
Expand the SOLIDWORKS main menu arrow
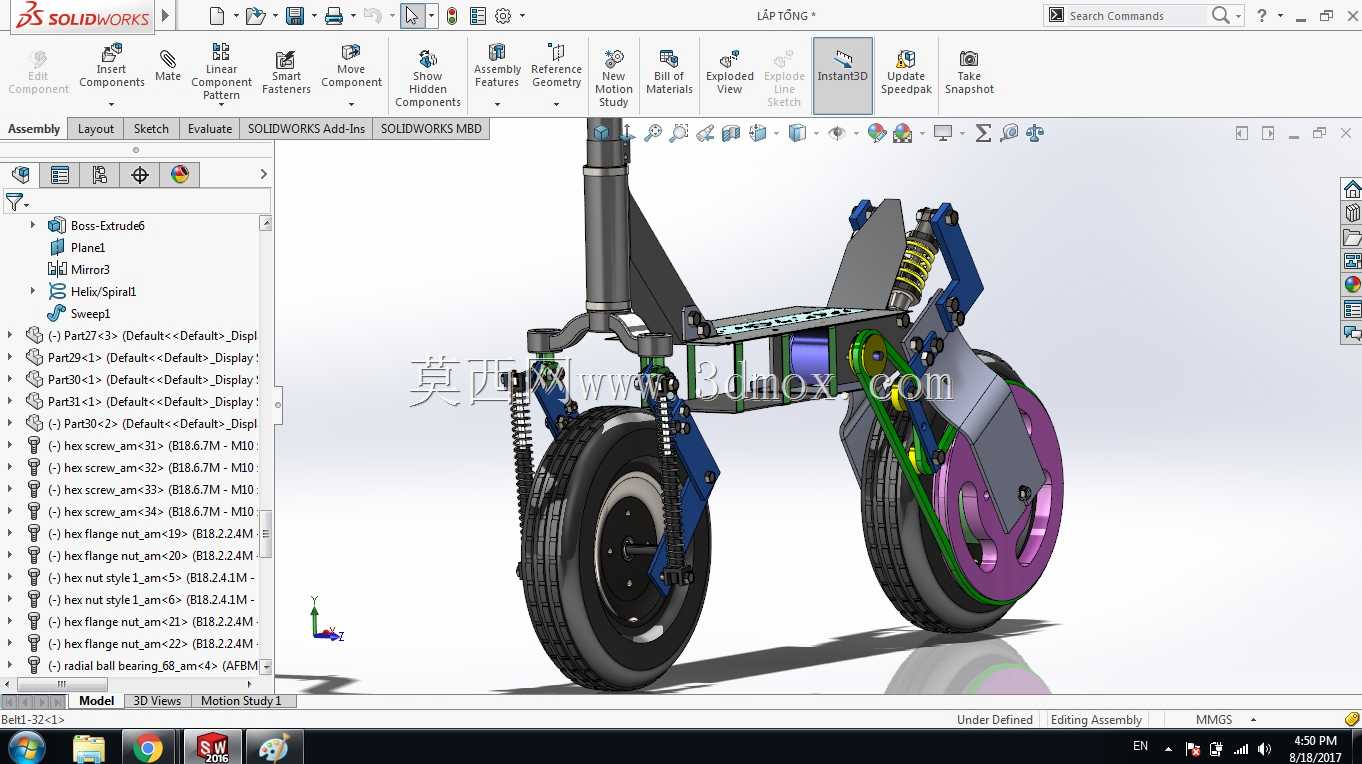coord(166,15)
